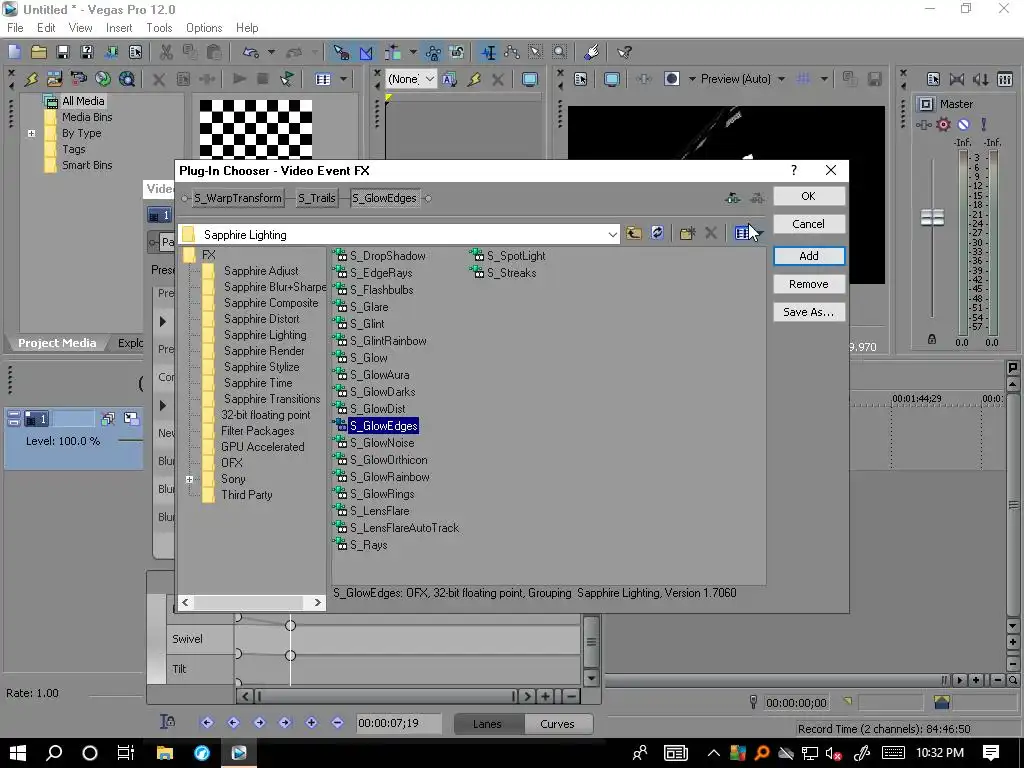Undo the last action

click(251, 52)
